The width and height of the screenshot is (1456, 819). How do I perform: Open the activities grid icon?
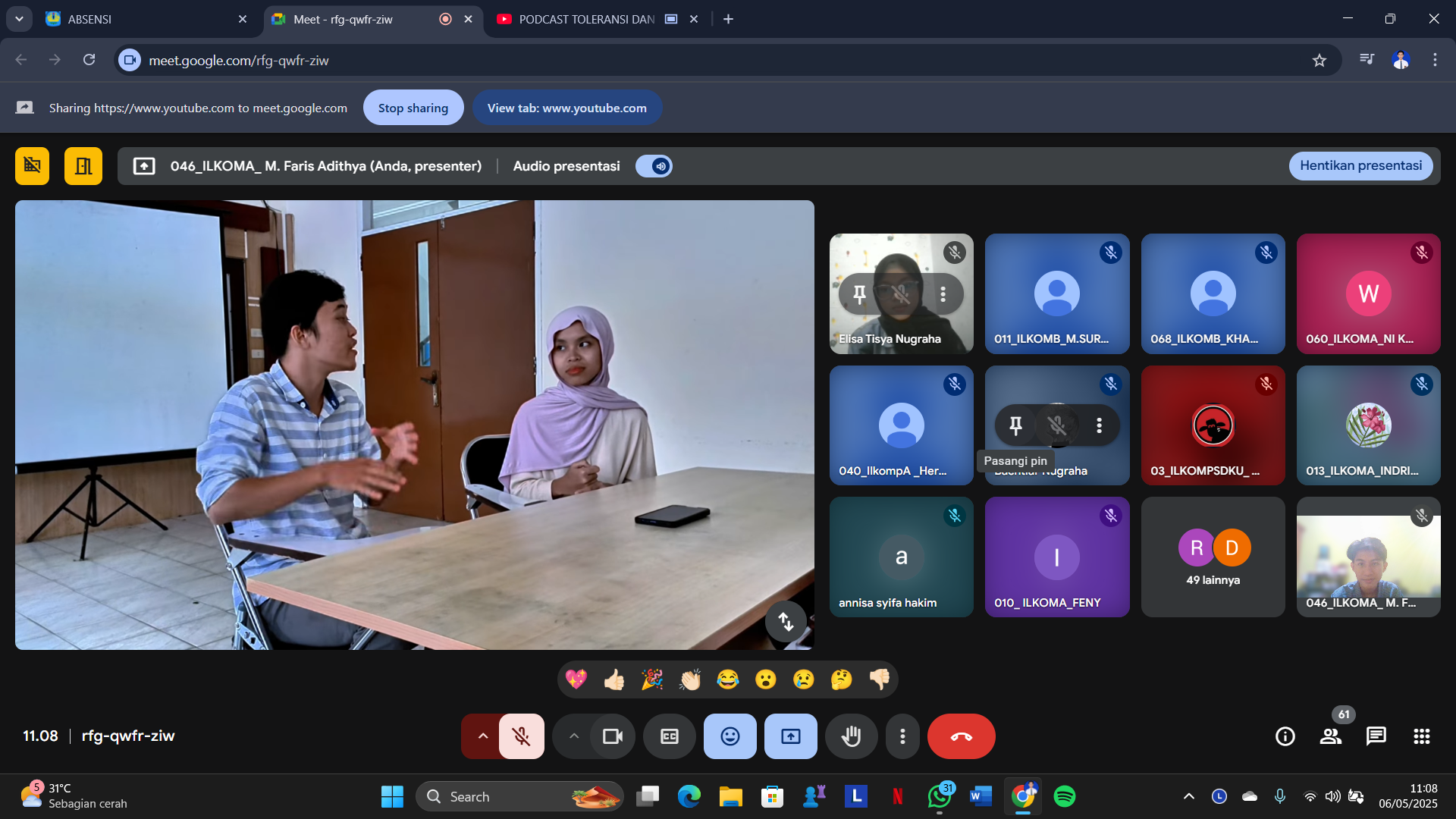[x=1421, y=736]
